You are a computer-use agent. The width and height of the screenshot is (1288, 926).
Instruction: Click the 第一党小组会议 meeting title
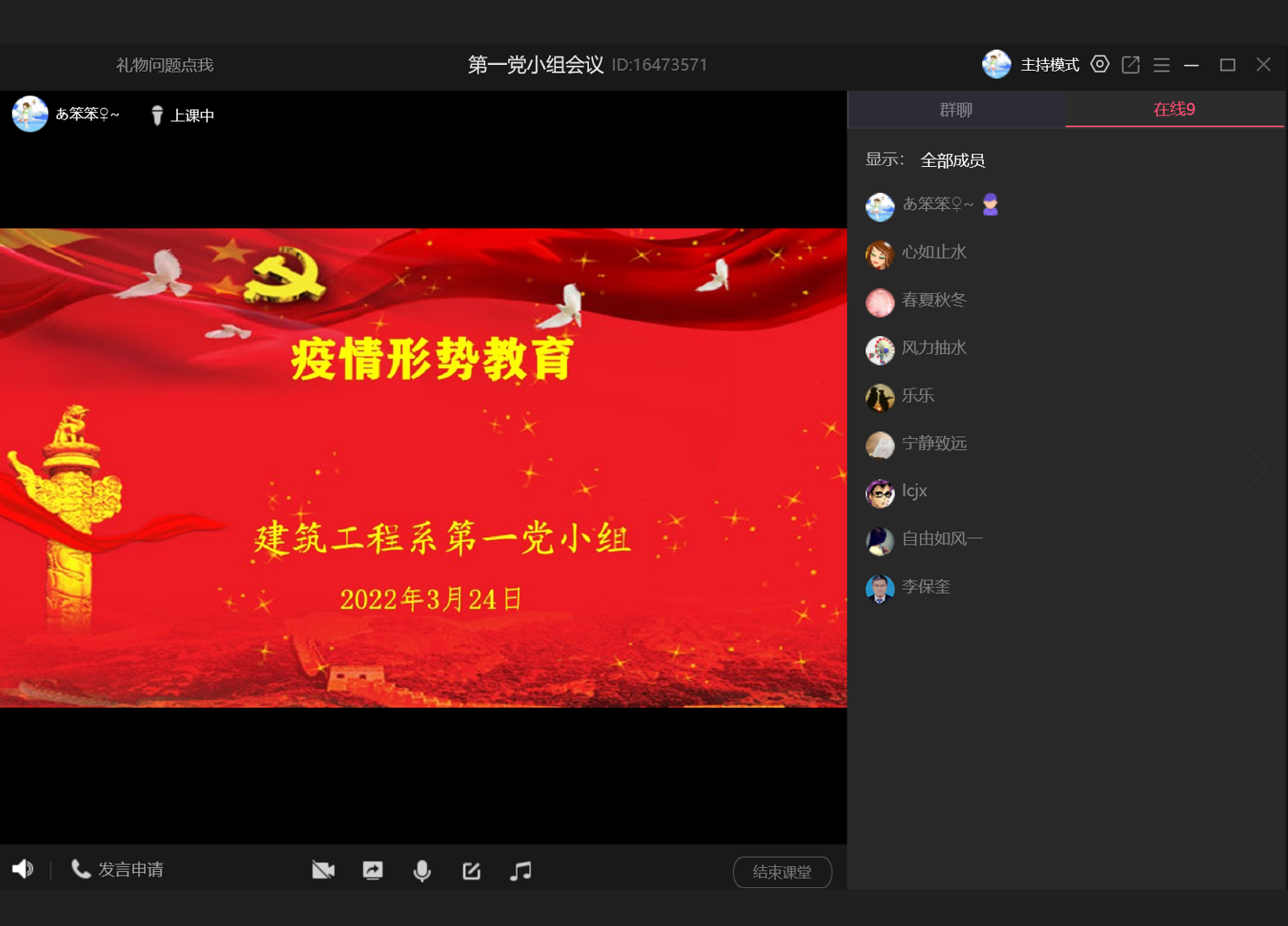(x=536, y=65)
